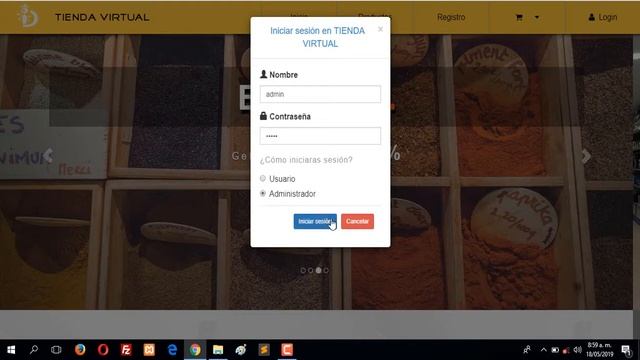Launch Opera from the taskbar
640x360 pixels.
pos(103,350)
